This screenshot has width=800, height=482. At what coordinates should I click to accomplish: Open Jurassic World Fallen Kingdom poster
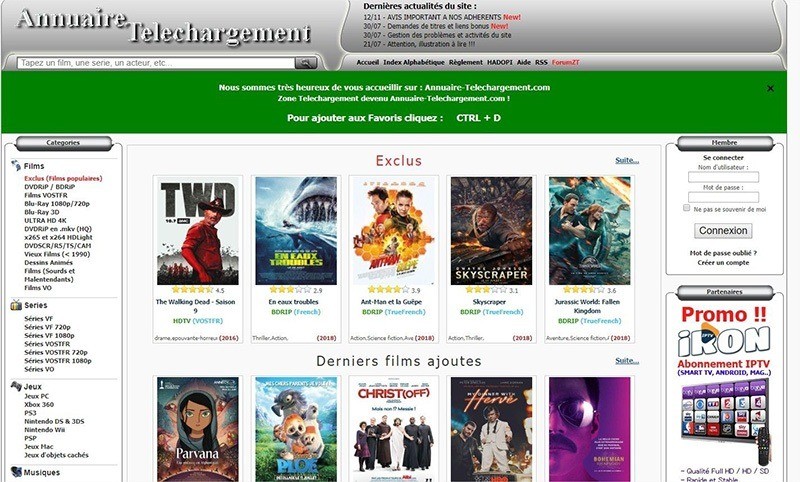pos(589,231)
